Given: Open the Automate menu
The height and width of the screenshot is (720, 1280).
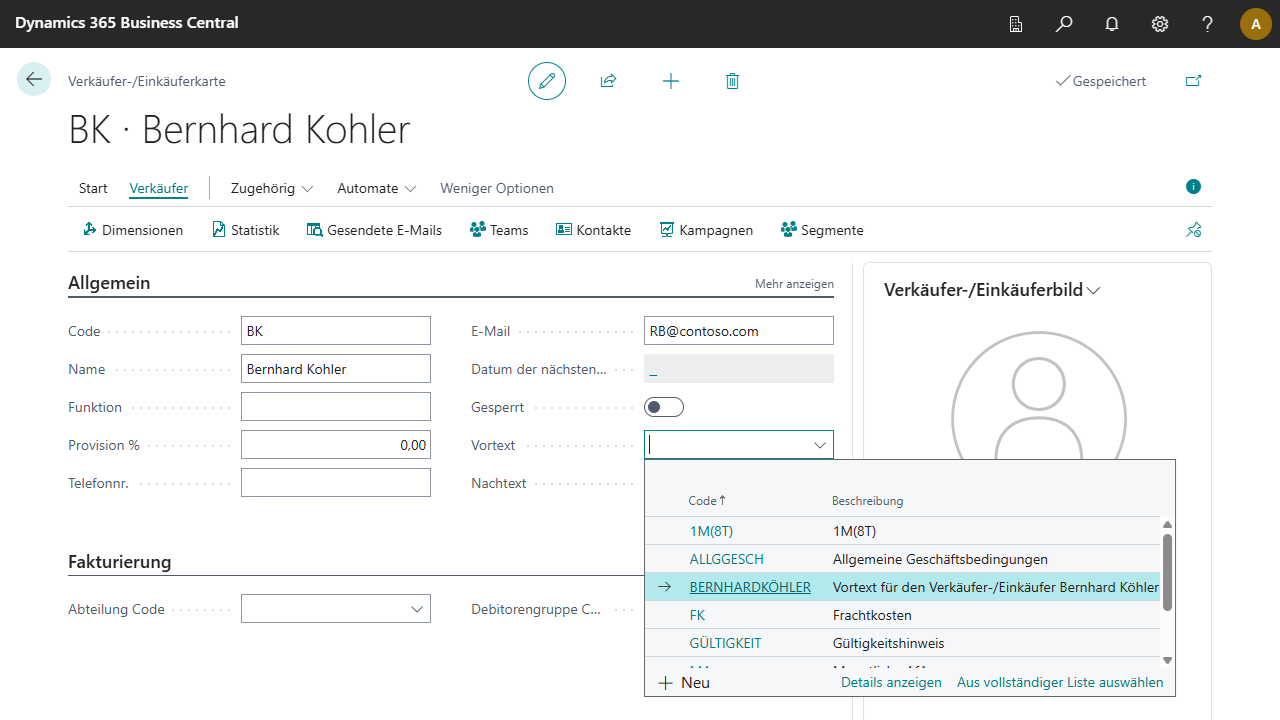Looking at the screenshot, I should [376, 188].
